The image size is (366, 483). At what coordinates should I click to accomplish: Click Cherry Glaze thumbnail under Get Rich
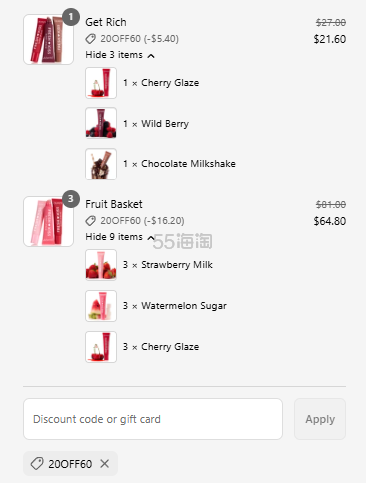tap(101, 83)
